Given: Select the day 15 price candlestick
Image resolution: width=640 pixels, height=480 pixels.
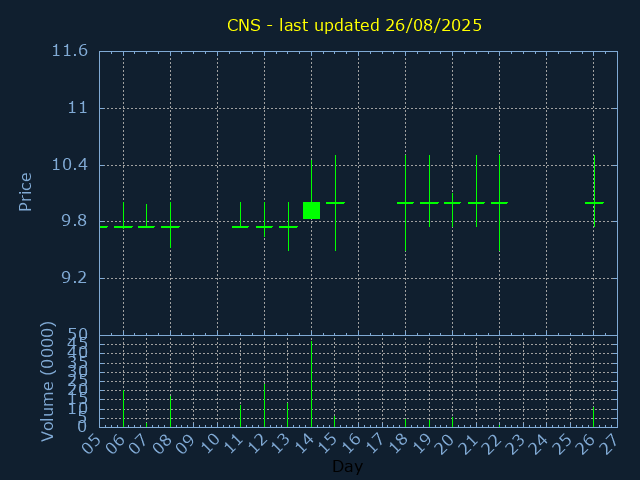Looking at the screenshot, I should [x=336, y=203].
